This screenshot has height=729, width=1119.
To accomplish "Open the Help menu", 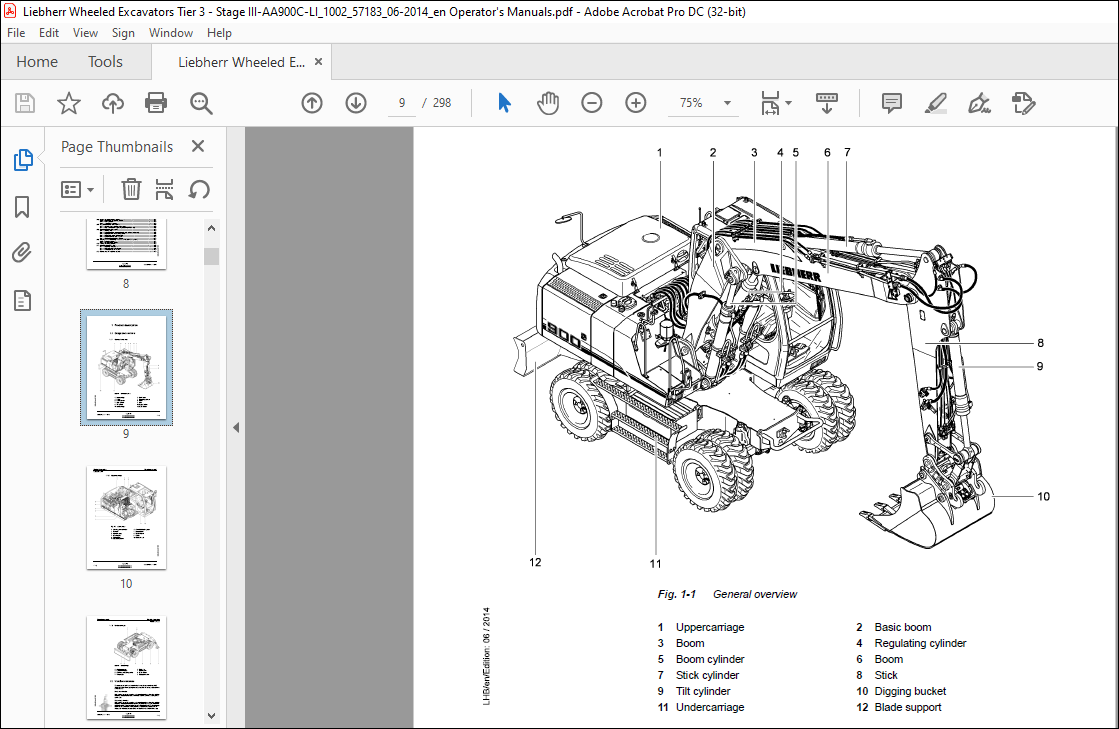I will tap(219, 33).
